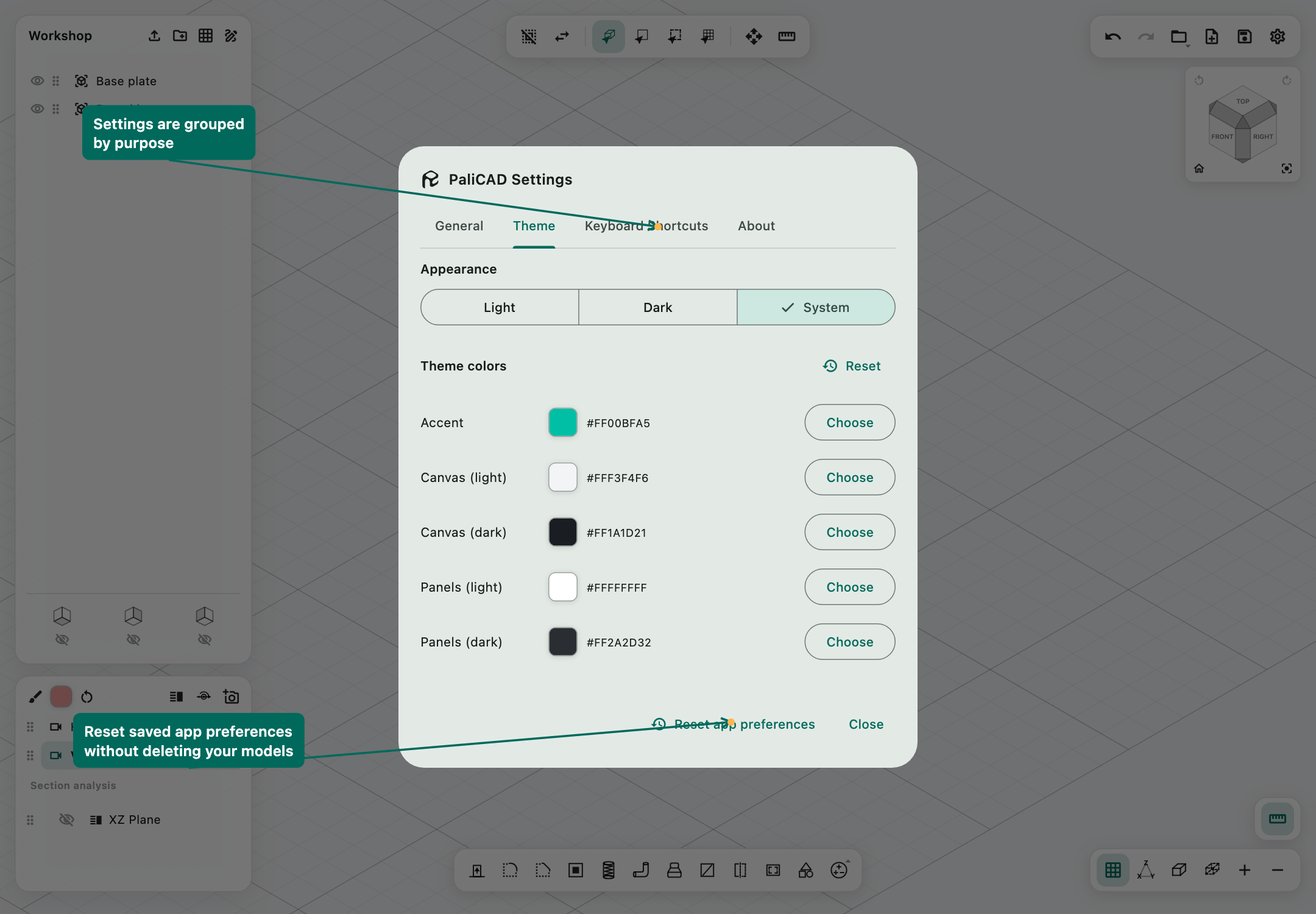
Task: Click the add-folder icon in Workshop header
Action: click(x=180, y=36)
